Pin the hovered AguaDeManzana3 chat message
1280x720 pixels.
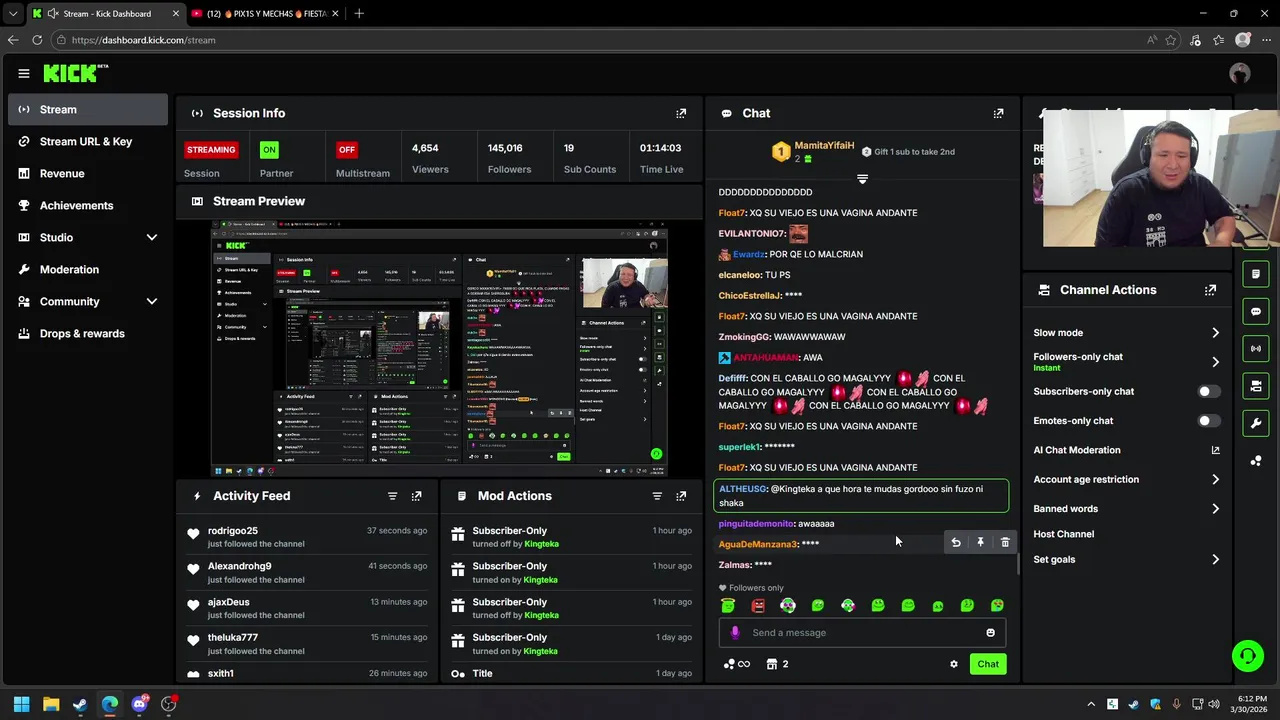pyautogui.click(x=980, y=542)
